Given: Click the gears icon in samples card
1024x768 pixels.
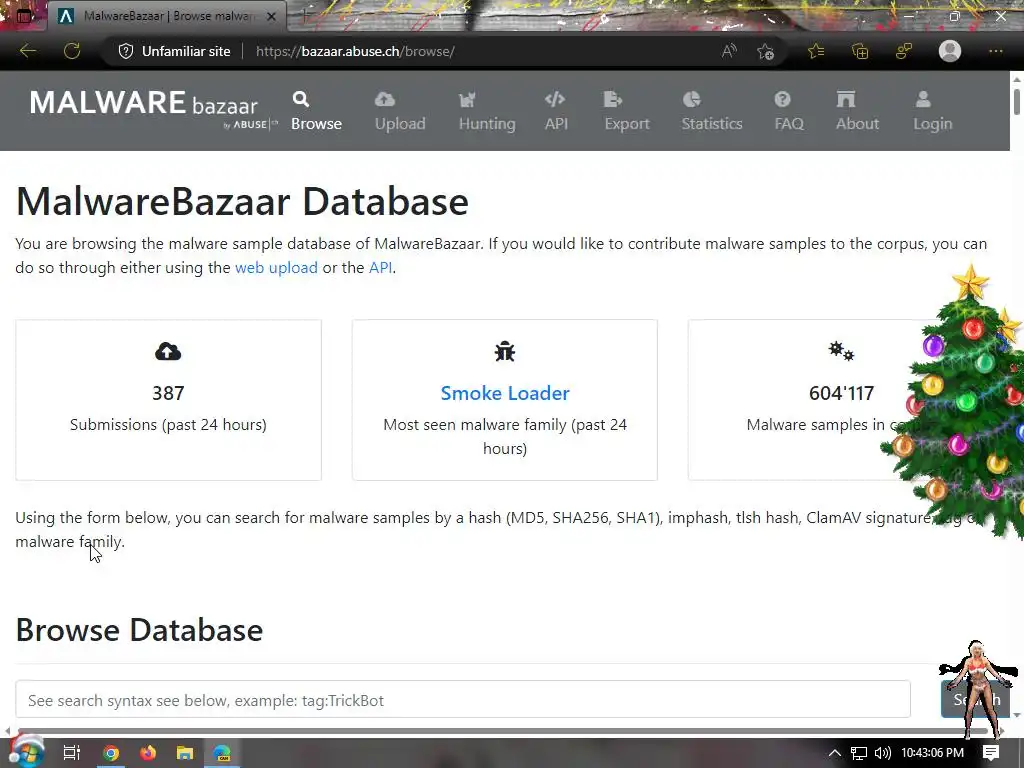Looking at the screenshot, I should pos(841,351).
